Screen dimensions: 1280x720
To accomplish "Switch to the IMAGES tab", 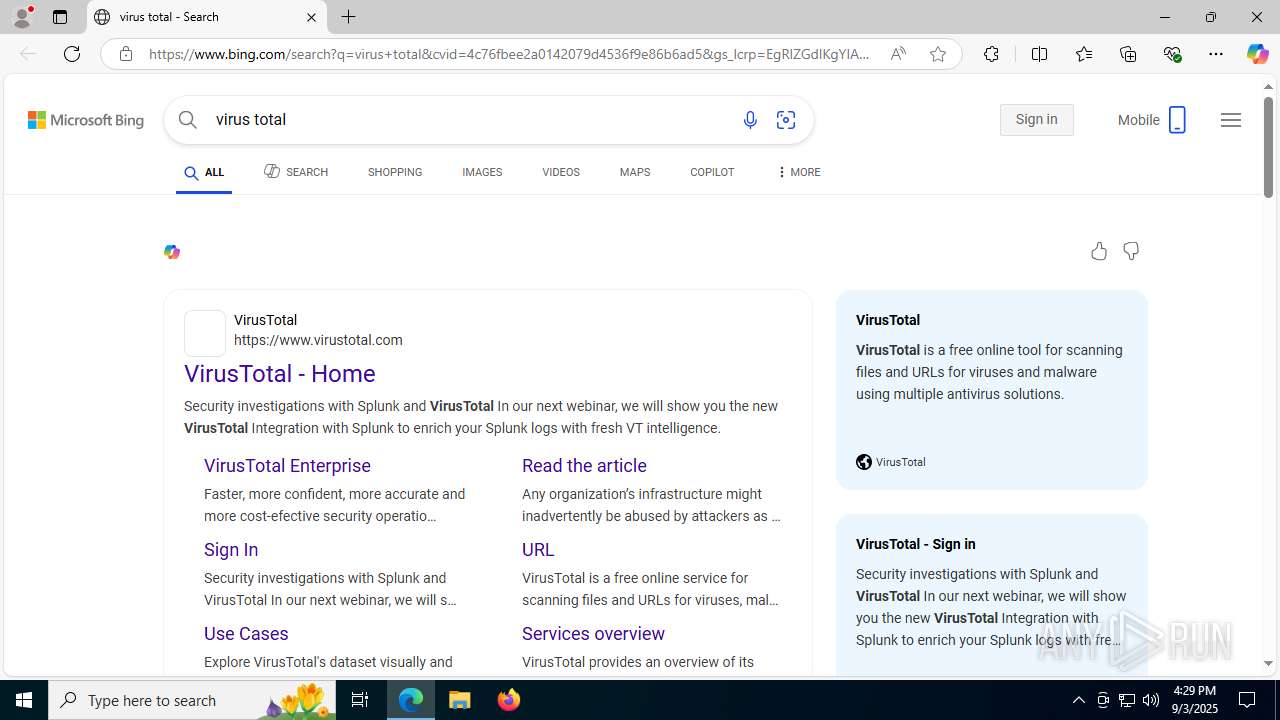I will pos(482,172).
